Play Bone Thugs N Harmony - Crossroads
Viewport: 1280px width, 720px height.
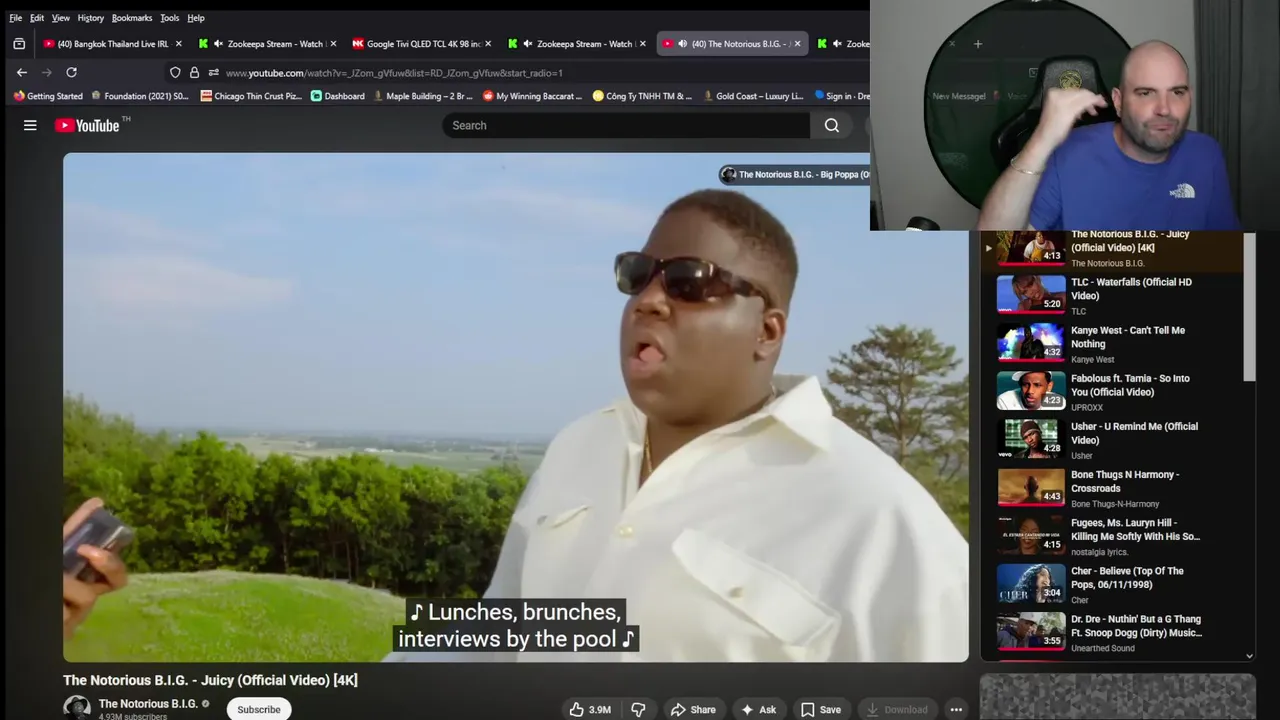1031,486
